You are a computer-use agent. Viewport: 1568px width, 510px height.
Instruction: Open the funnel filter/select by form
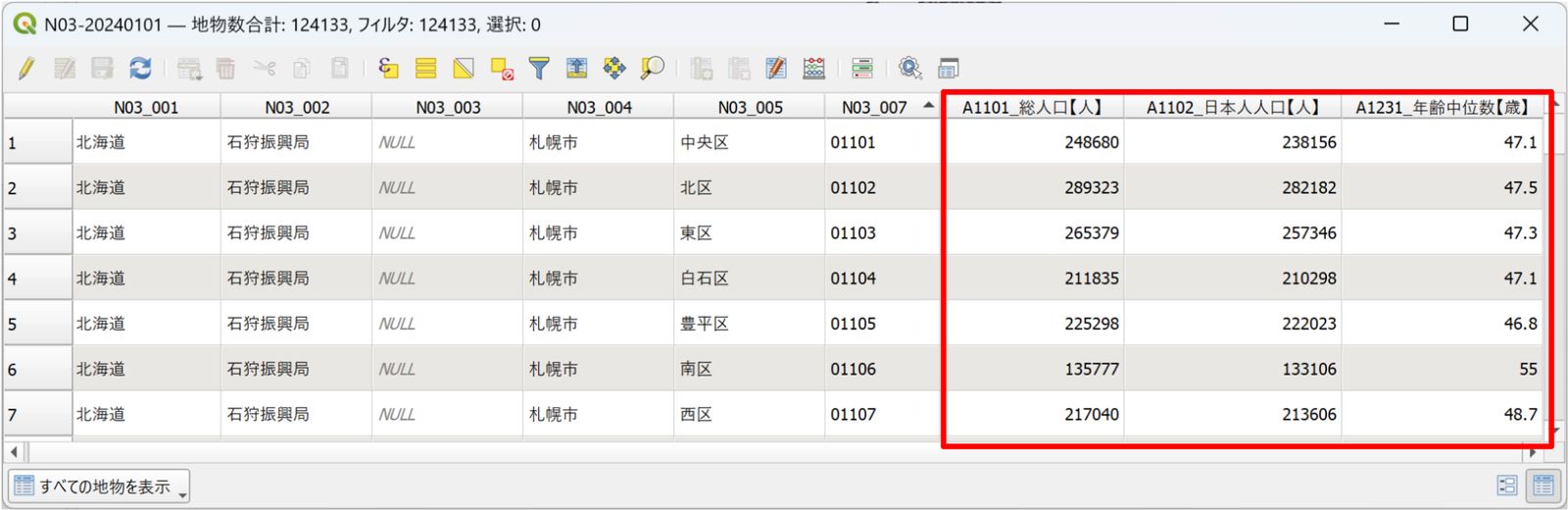539,68
